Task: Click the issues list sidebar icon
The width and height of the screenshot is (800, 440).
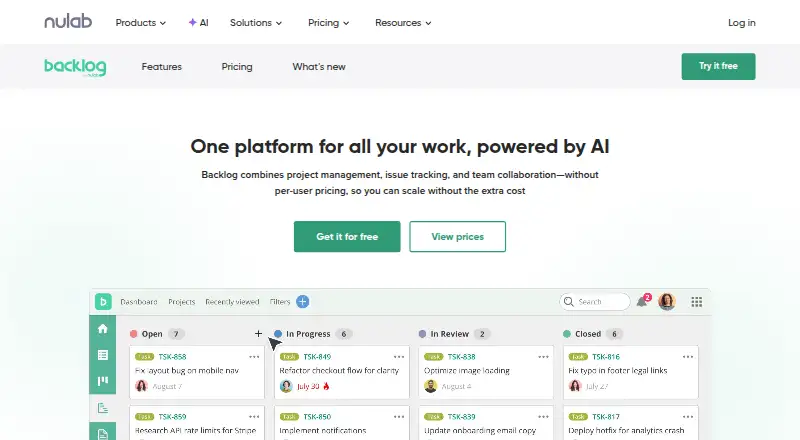Action: tap(103, 355)
